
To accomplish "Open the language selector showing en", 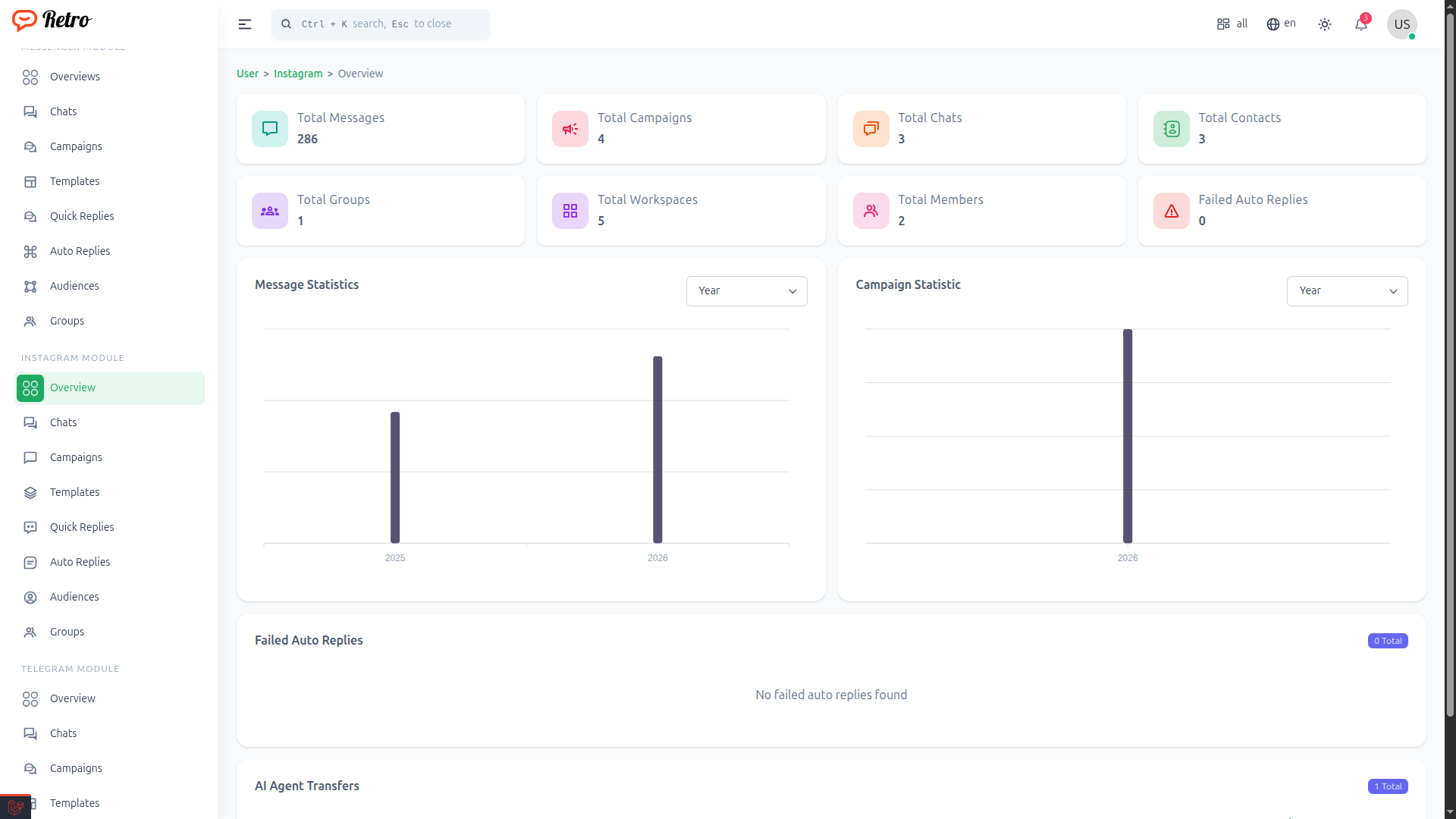I will point(1281,24).
